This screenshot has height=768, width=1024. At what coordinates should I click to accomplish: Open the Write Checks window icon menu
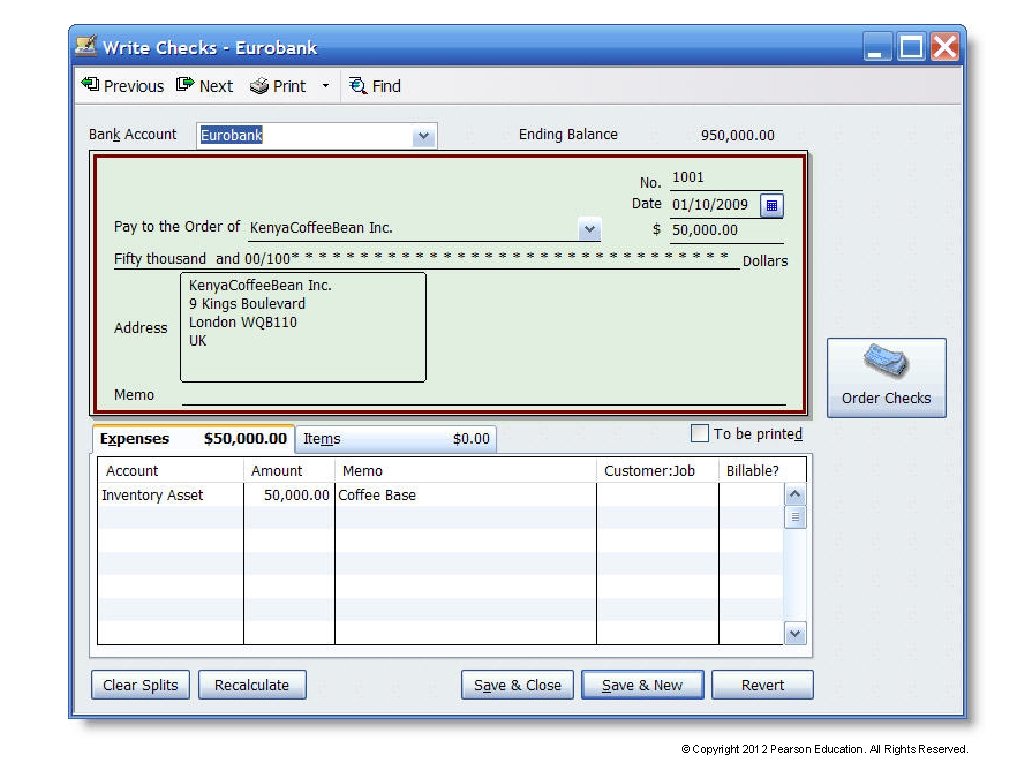(86, 46)
